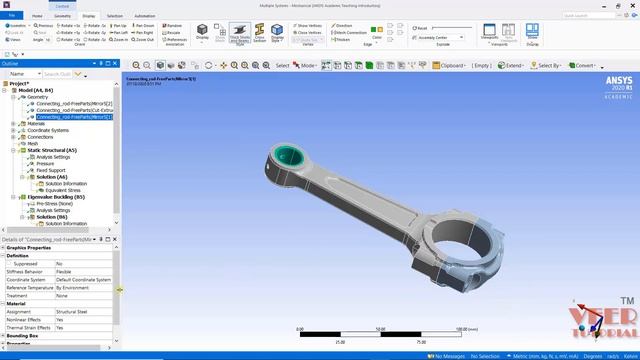The image size is (640, 360).
Task: Select Fixed Support in the outline
Action: 51,170
